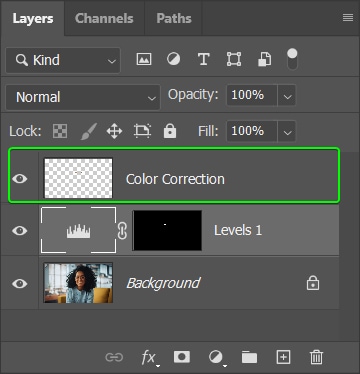Create new fill or adjustment layer
The width and height of the screenshot is (360, 374).
[217, 358]
